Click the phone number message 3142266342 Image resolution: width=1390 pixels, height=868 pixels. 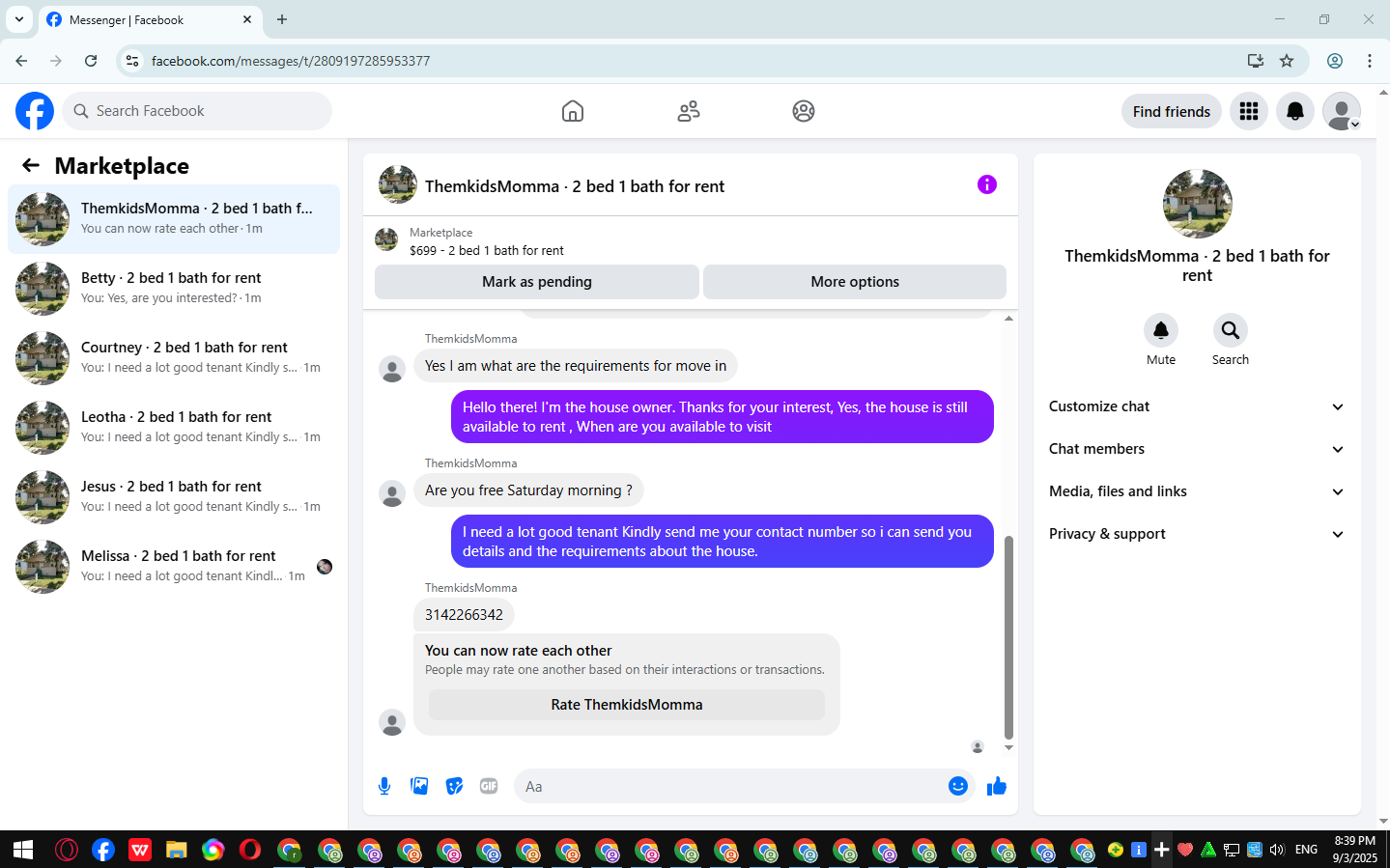(464, 615)
